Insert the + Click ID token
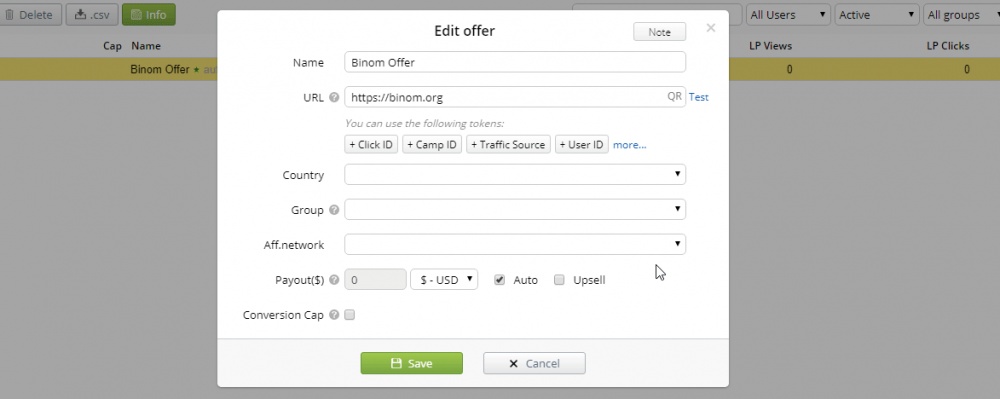 (371, 145)
